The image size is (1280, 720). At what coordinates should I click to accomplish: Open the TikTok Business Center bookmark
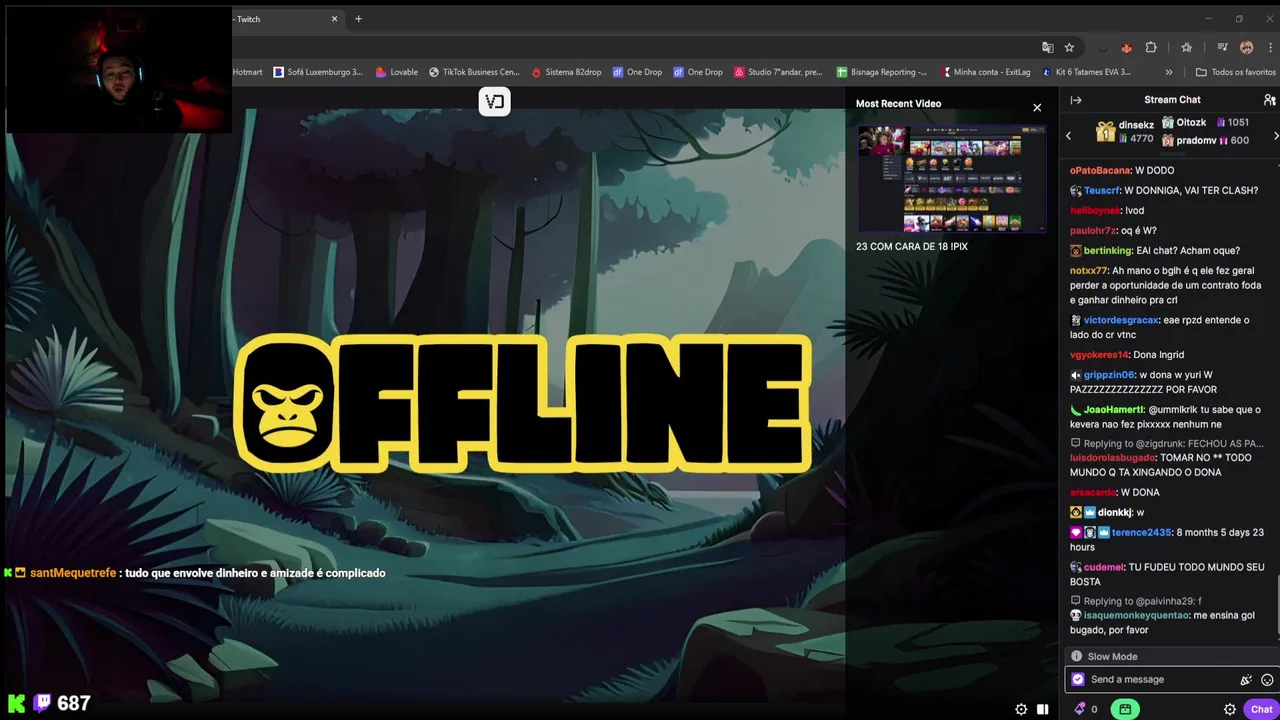(x=474, y=72)
